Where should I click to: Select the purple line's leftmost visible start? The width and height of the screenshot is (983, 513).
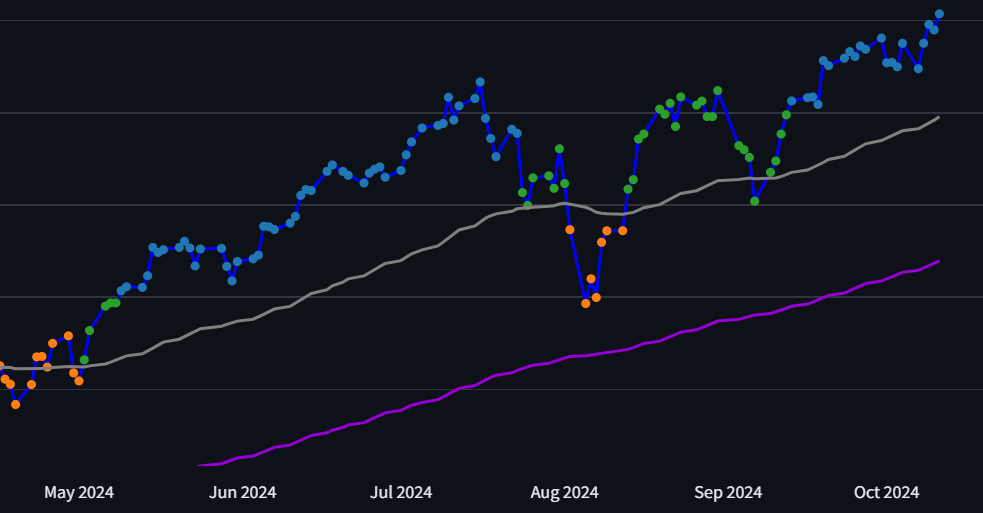tap(200, 465)
